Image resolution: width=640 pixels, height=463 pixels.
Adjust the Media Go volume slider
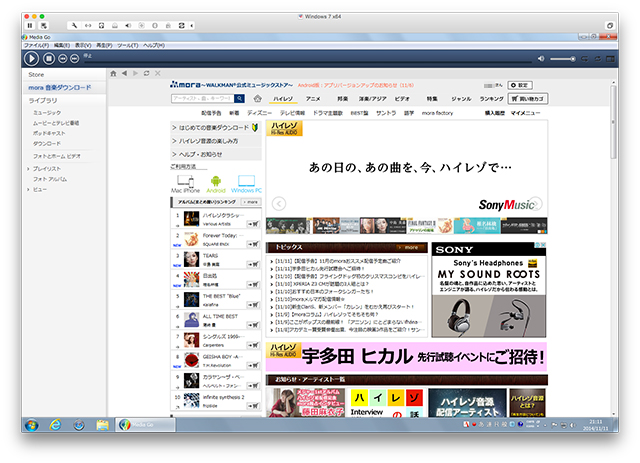tap(562, 59)
